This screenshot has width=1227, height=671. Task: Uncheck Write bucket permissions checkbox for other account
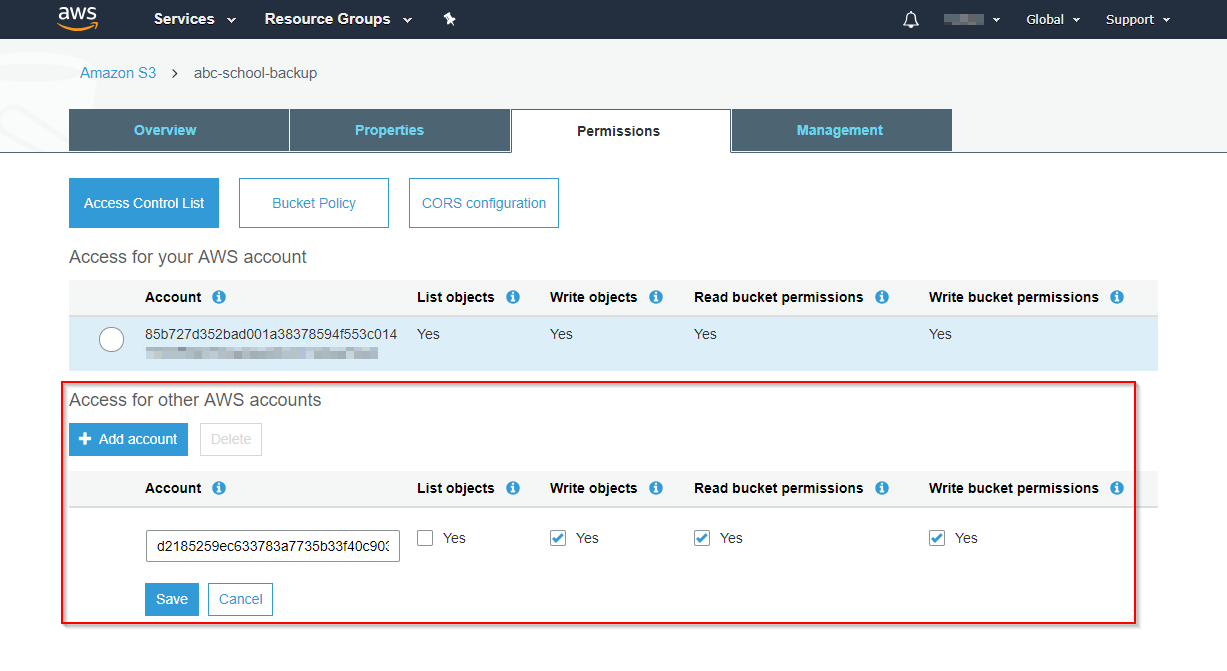(937, 538)
